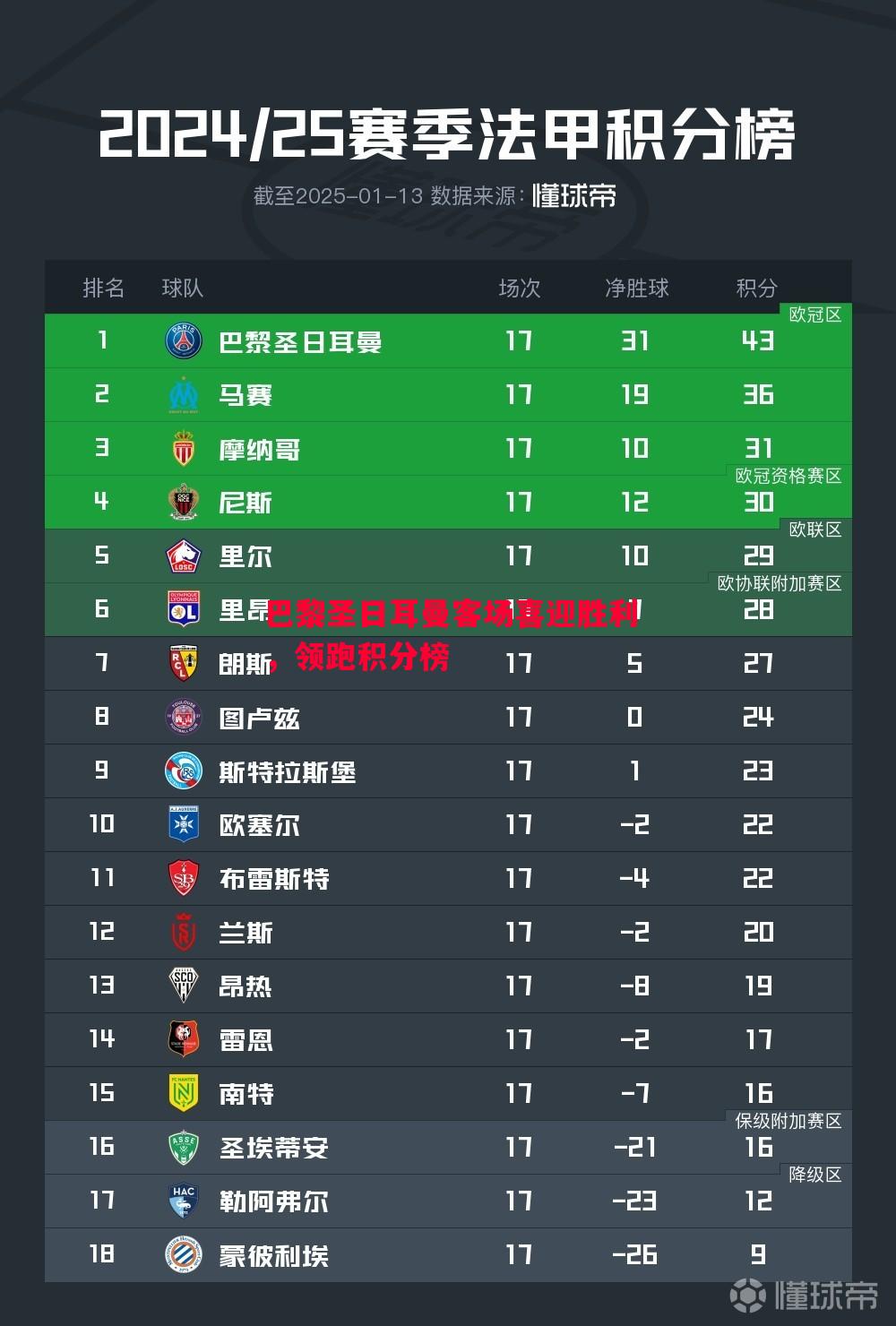The height and width of the screenshot is (1326, 896).
Task: Select the 净胜球 column header
Action: tap(636, 288)
